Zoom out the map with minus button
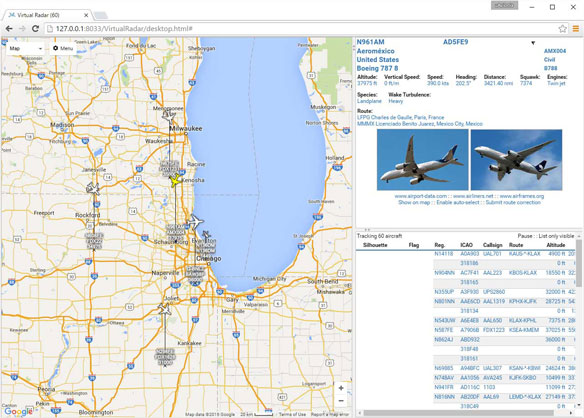The height and width of the screenshot is (418, 584). (341, 401)
